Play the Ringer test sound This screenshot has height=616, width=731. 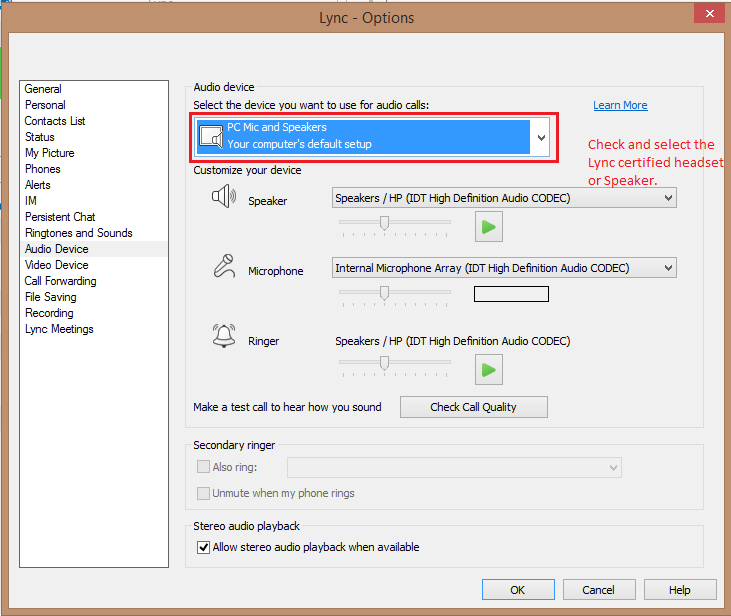click(489, 370)
